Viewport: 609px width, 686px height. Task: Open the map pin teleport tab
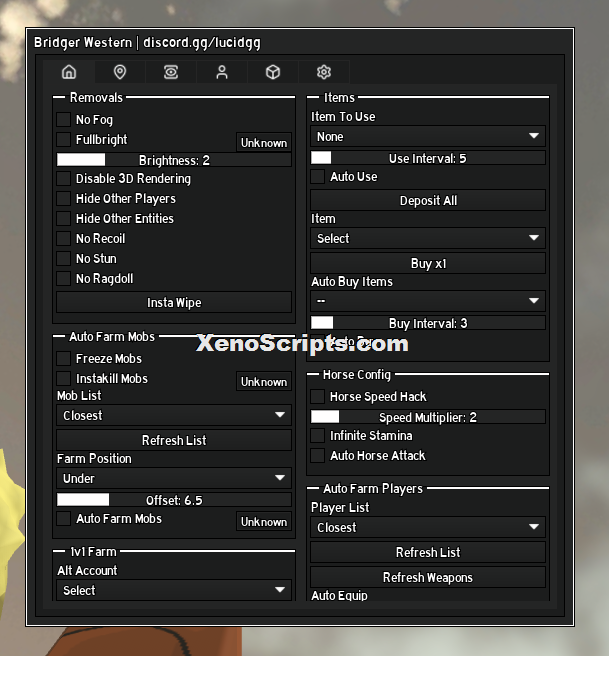tap(120, 72)
